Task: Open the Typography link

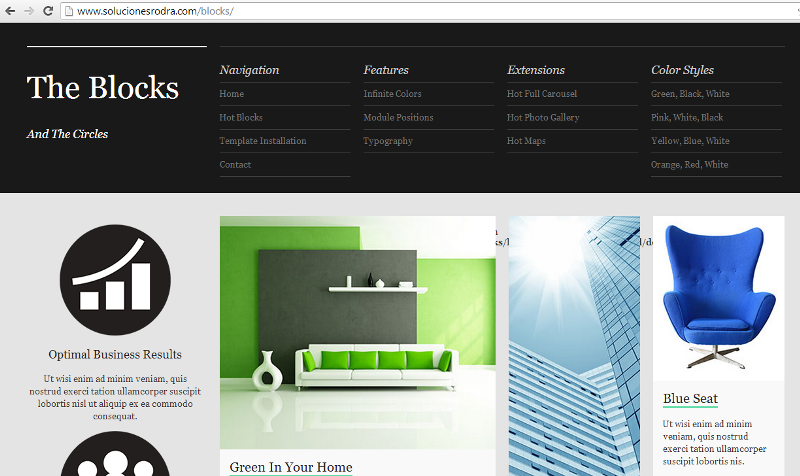Action: click(388, 141)
